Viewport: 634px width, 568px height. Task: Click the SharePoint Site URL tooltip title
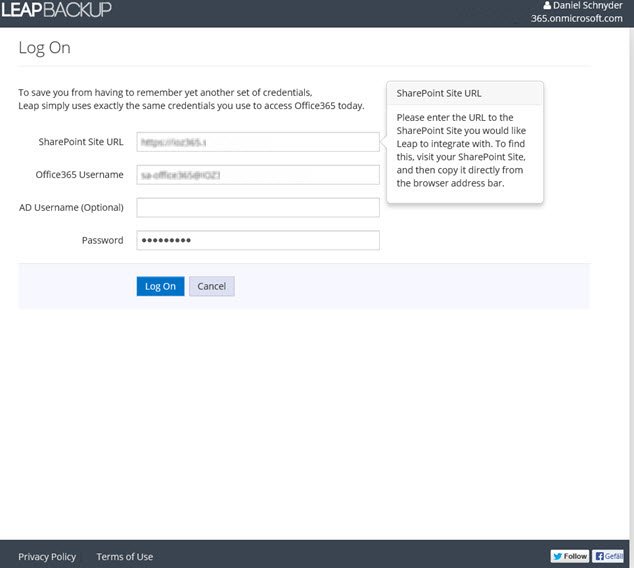[x=439, y=93]
